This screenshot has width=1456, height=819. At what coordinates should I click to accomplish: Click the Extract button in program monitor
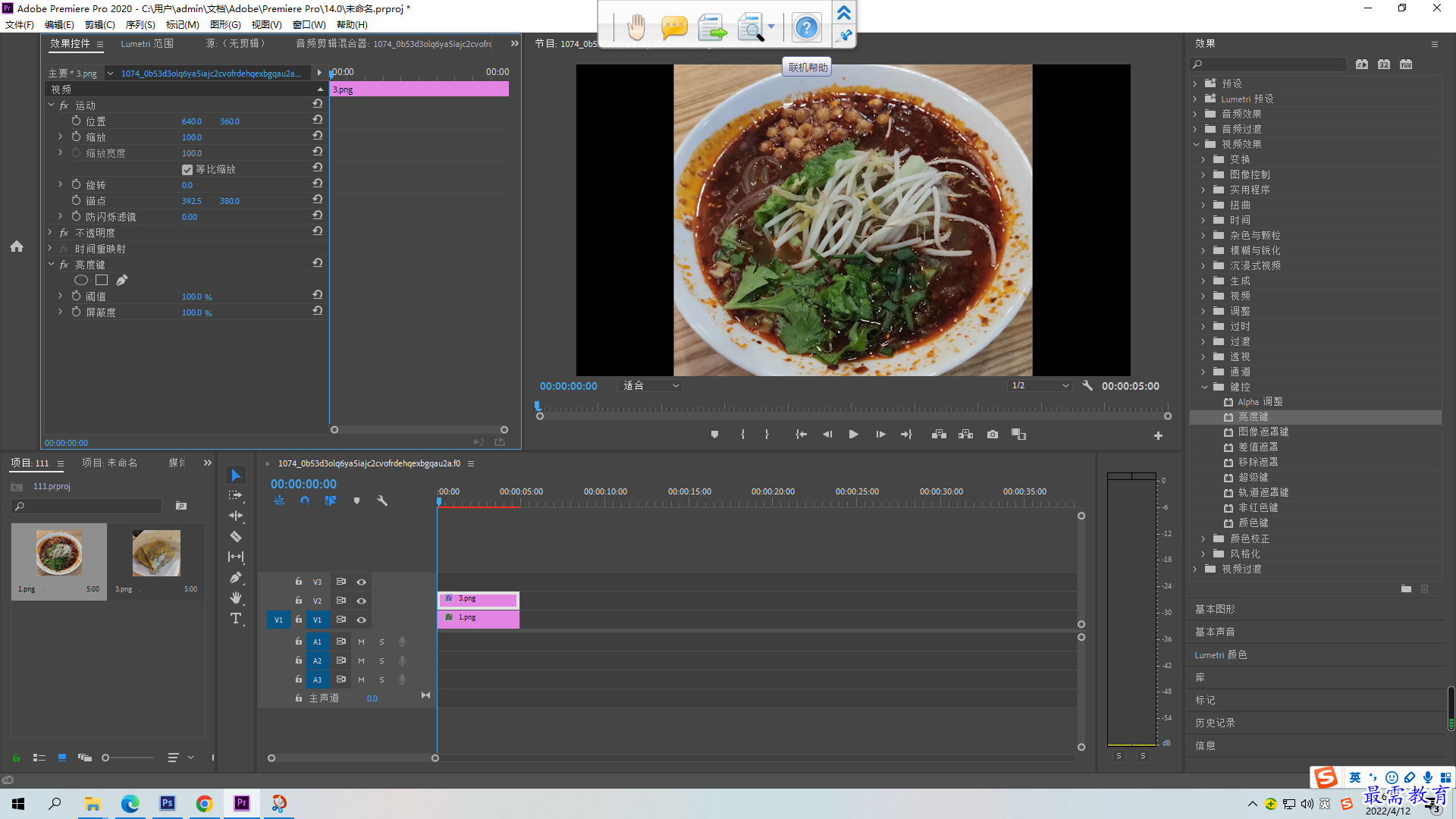965,435
